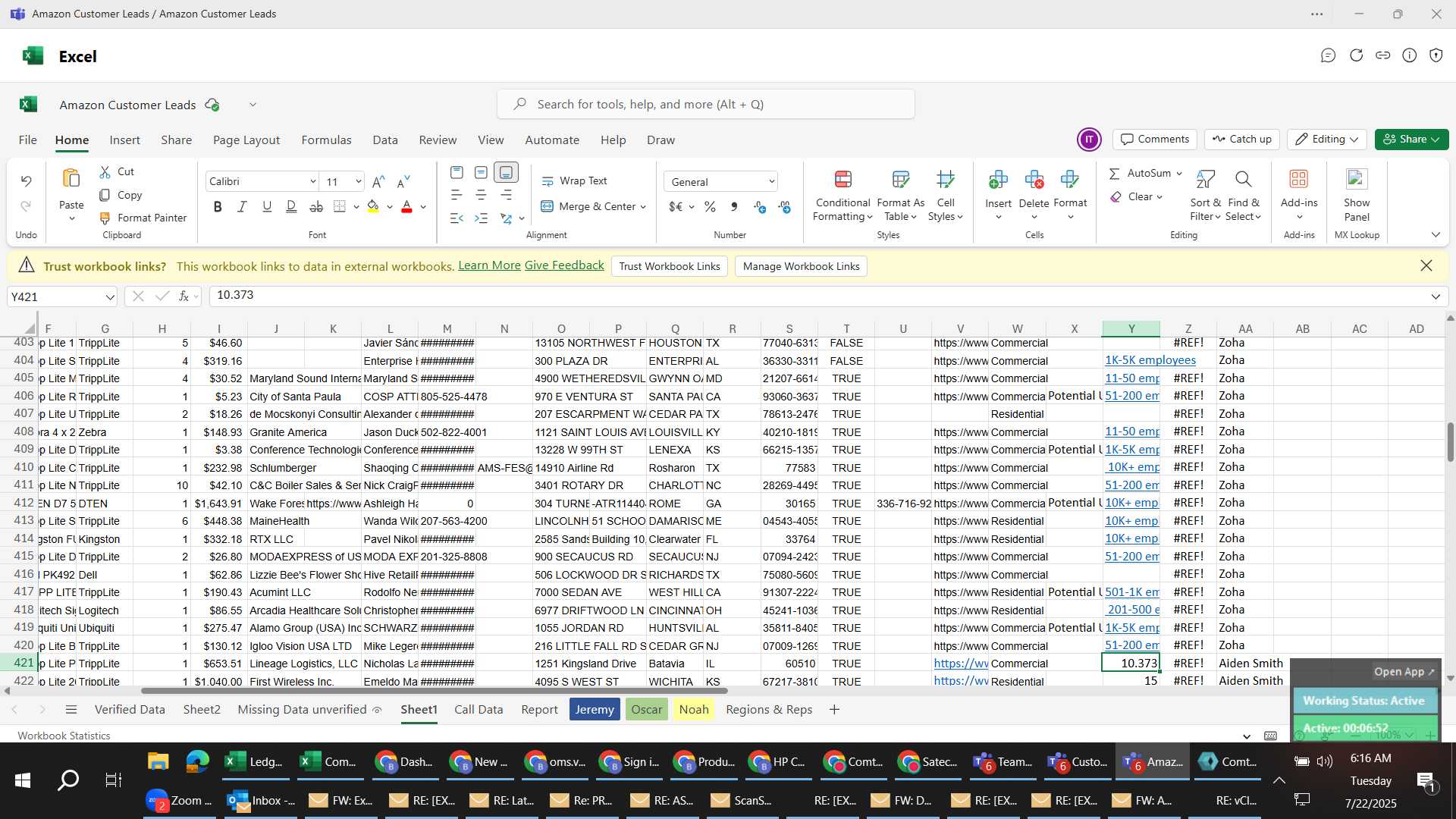Click the Comma style icon
1456x819 pixels.
tap(733, 206)
